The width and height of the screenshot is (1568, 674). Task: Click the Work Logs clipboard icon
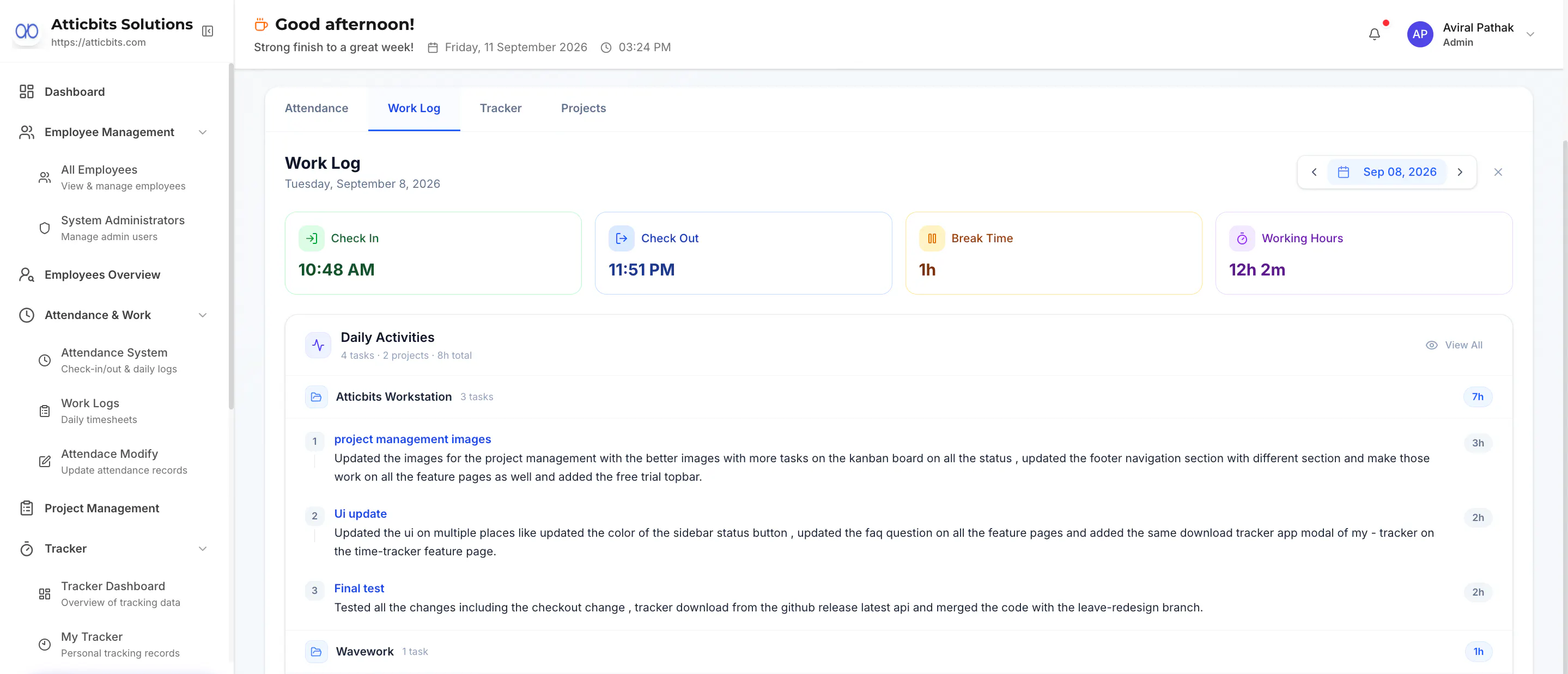pos(45,411)
